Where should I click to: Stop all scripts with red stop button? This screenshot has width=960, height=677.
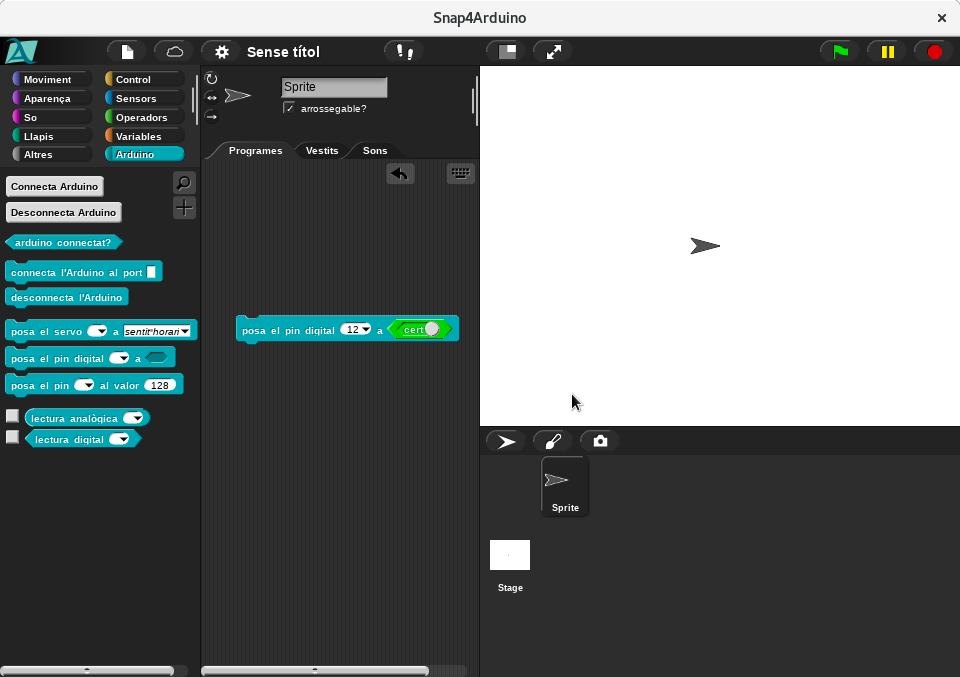tap(934, 52)
